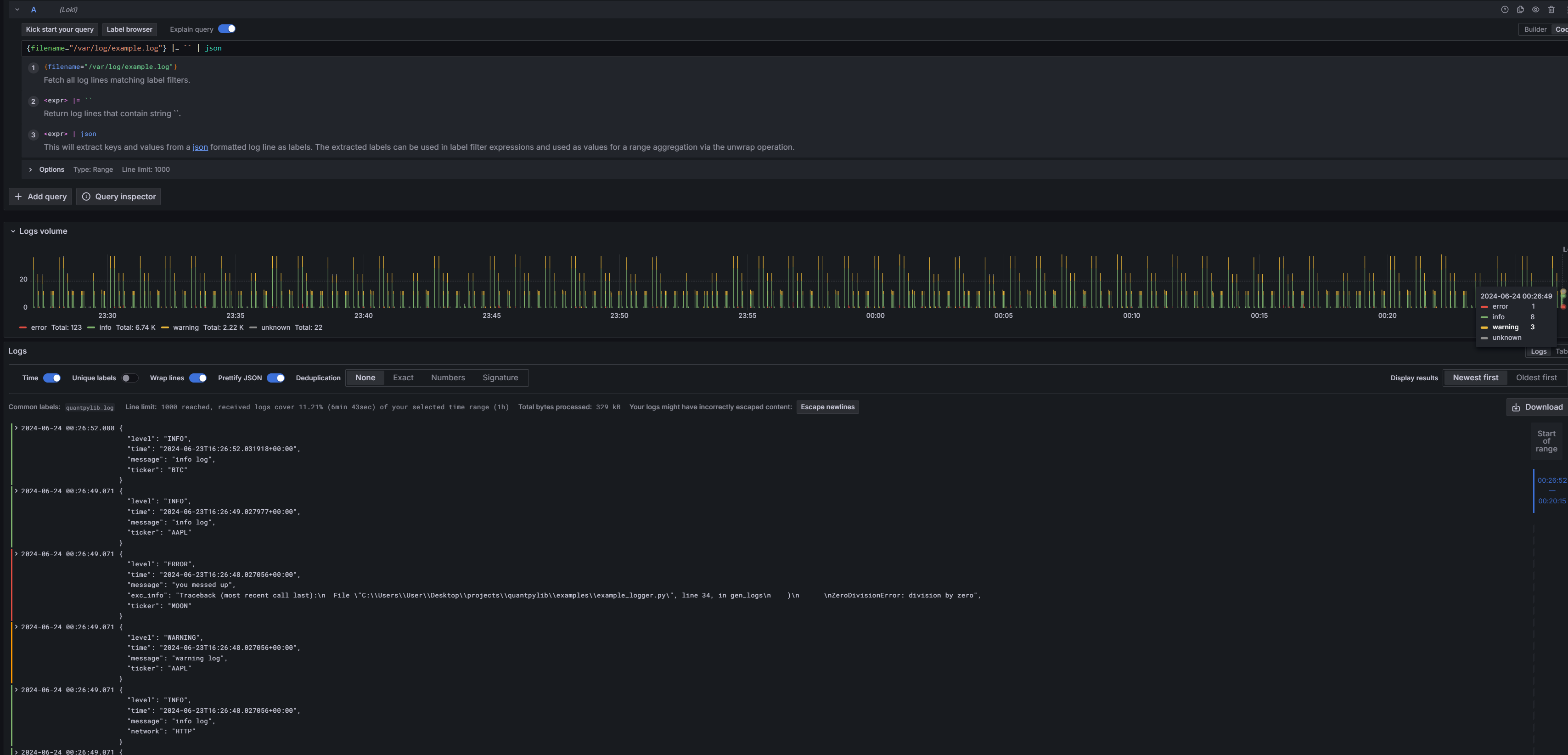The width and height of the screenshot is (1568, 755).
Task: Click the 00:26:52 — 00:20:15 pagination range
Action: click(x=1551, y=491)
